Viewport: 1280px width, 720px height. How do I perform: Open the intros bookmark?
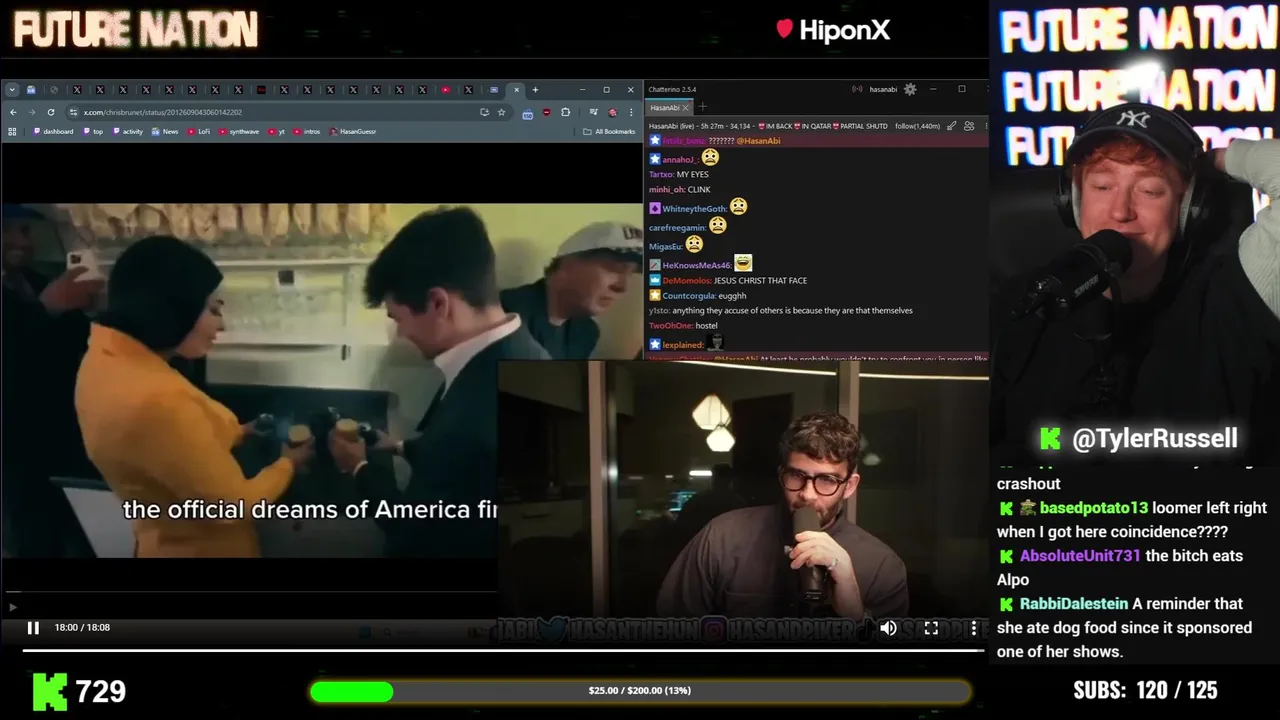pos(307,131)
